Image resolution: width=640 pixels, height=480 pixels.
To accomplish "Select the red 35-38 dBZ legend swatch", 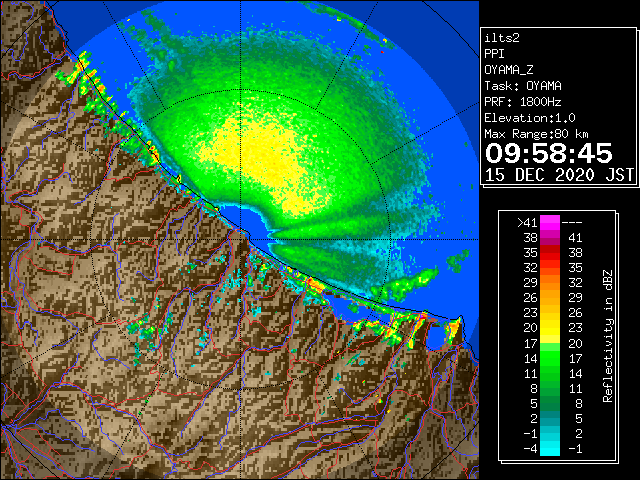I will click(550, 253).
